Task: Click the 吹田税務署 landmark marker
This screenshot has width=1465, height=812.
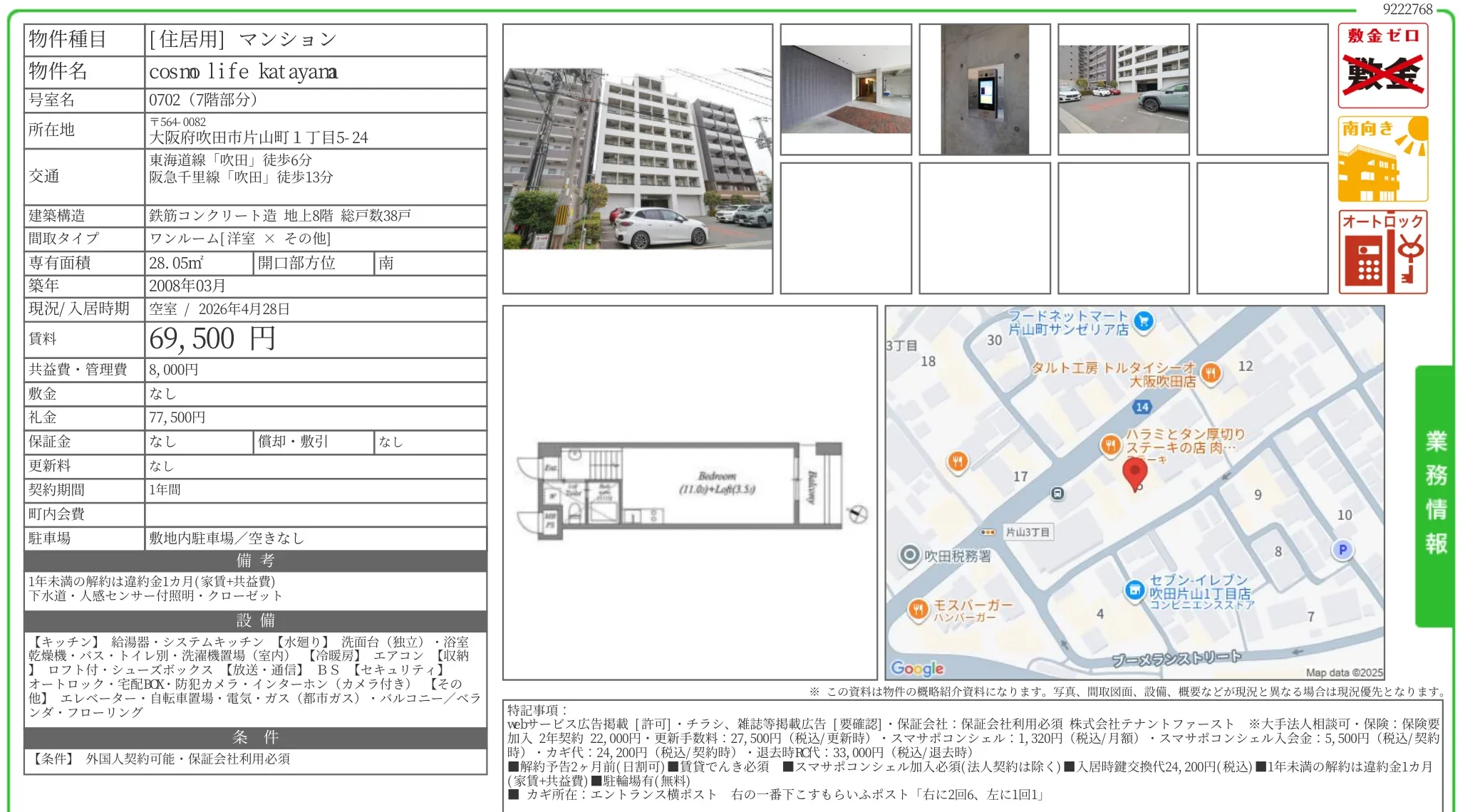Action: (909, 555)
